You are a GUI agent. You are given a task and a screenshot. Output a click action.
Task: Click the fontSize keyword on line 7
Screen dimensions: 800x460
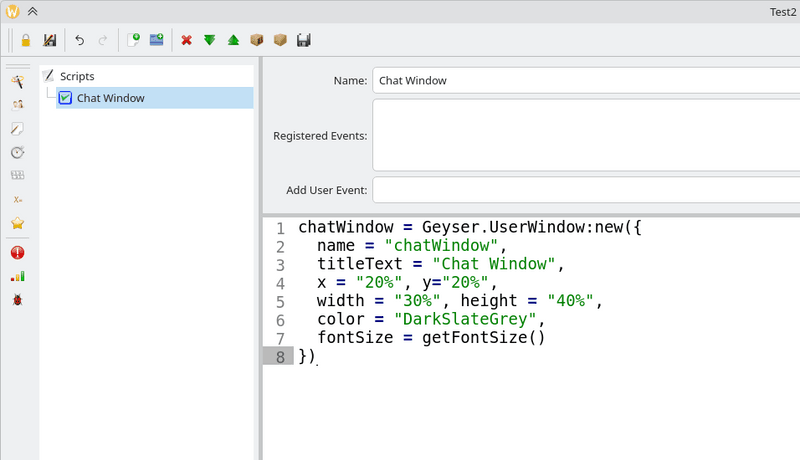coord(355,337)
